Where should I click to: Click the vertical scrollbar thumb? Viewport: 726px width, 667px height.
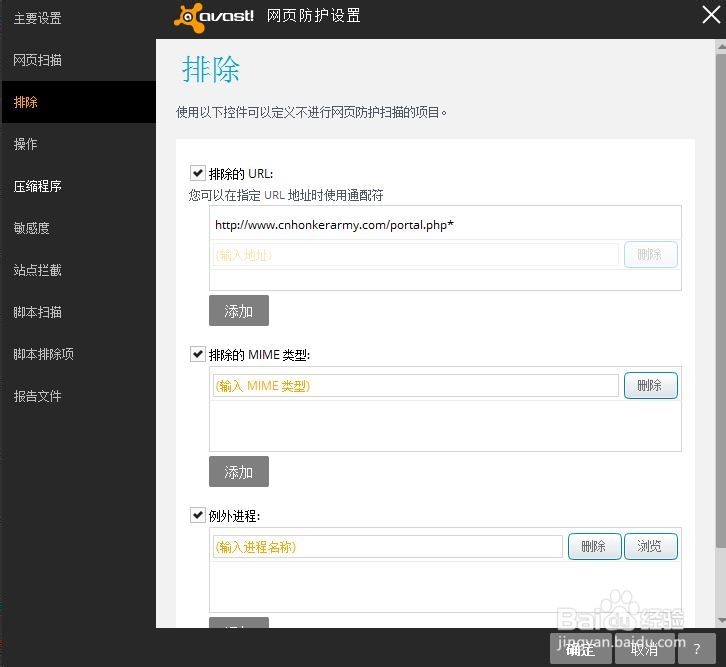(721, 300)
